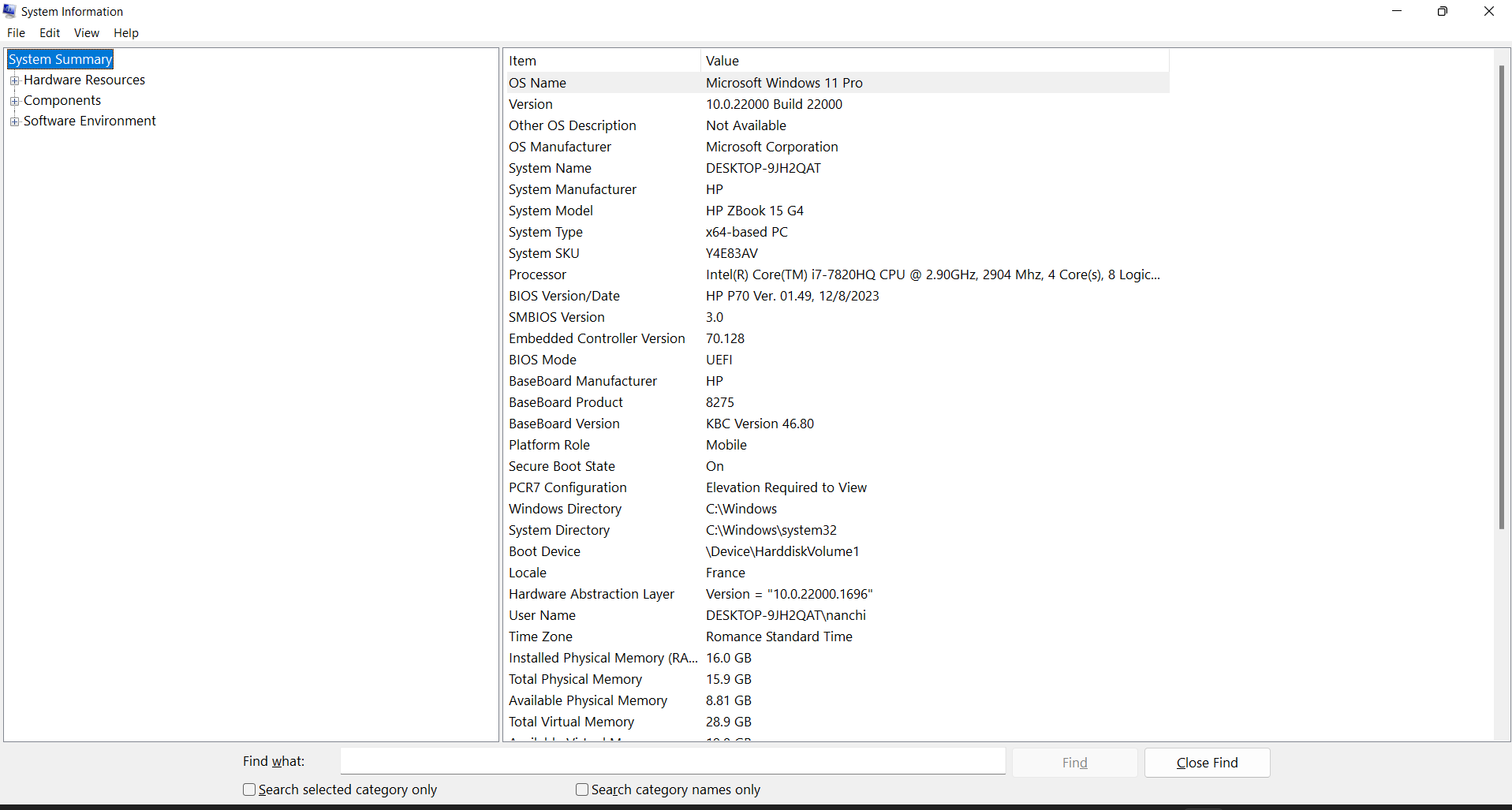Click the Time Zone item

tap(540, 636)
